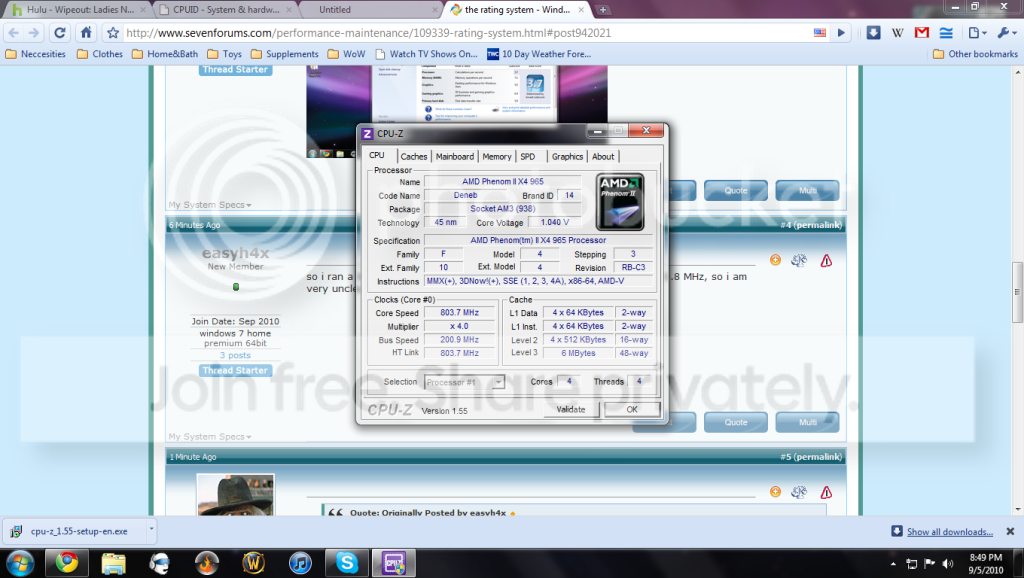The height and width of the screenshot is (578, 1024).
Task: Open the page menu icon dropdown
Action: (978, 33)
